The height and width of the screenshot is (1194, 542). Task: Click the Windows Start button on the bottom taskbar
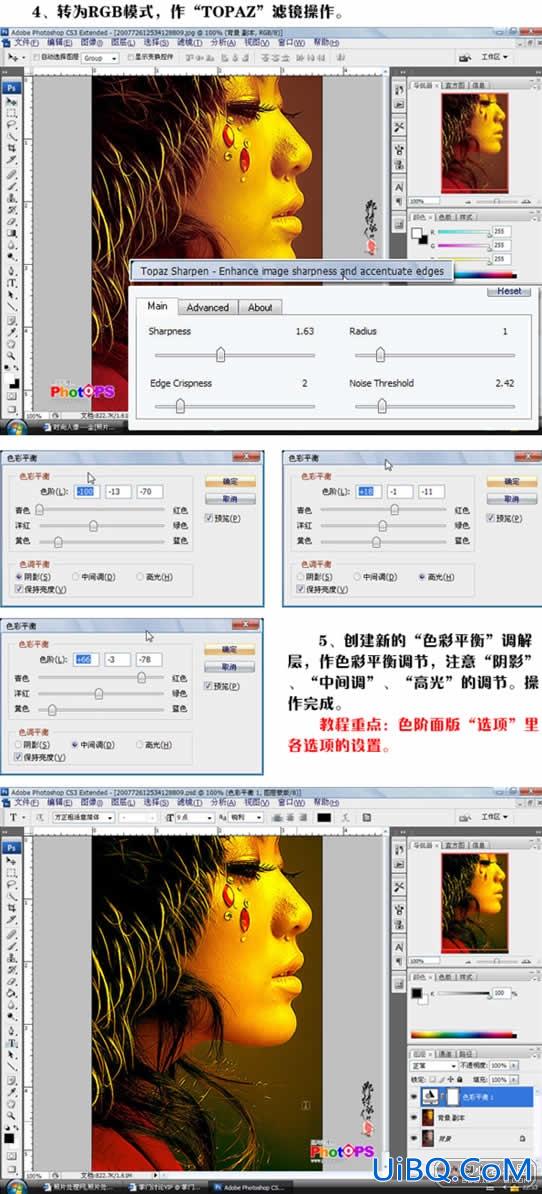[15, 1187]
